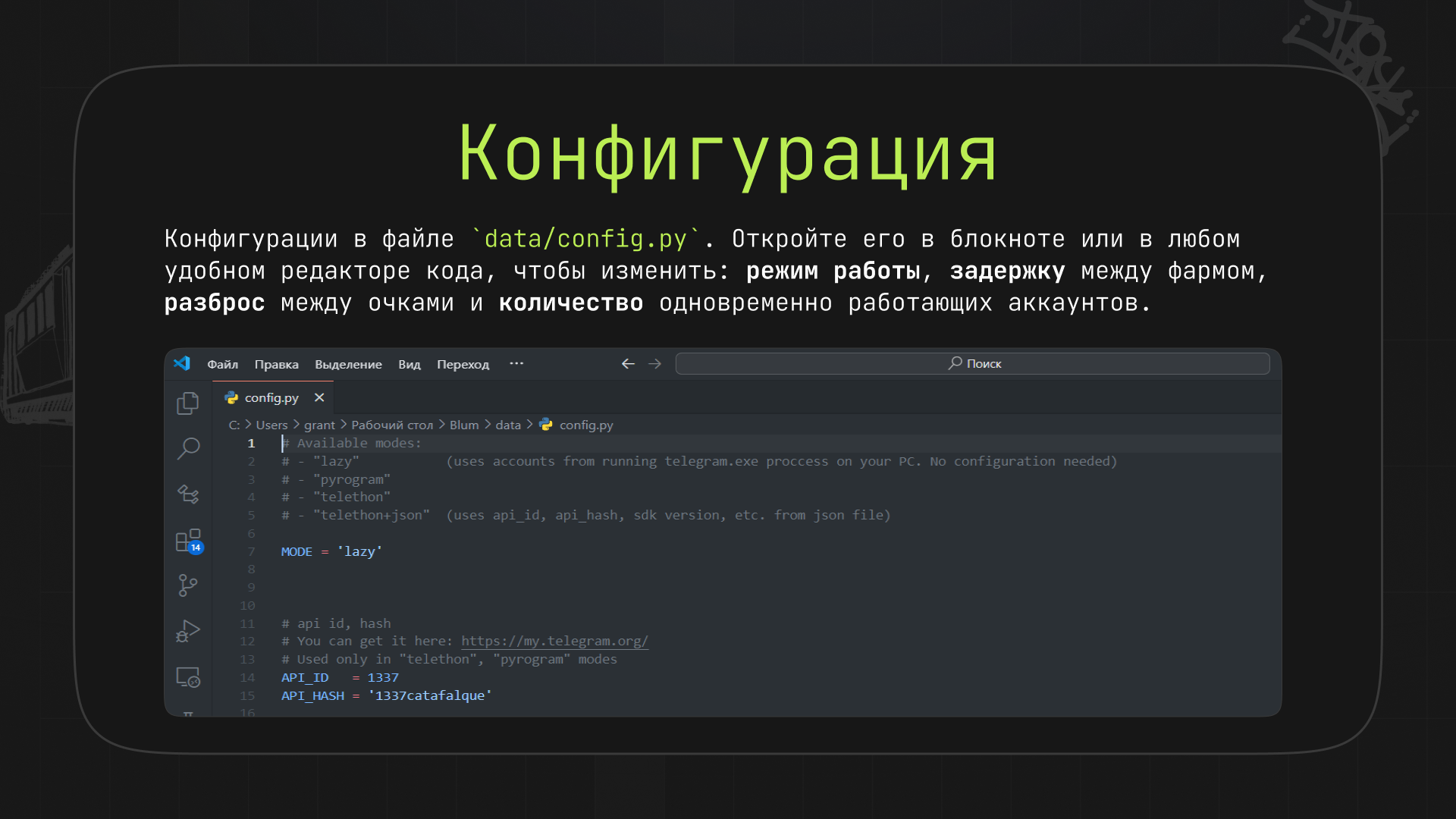Open the Explorer files icon in activity bar

[x=188, y=403]
